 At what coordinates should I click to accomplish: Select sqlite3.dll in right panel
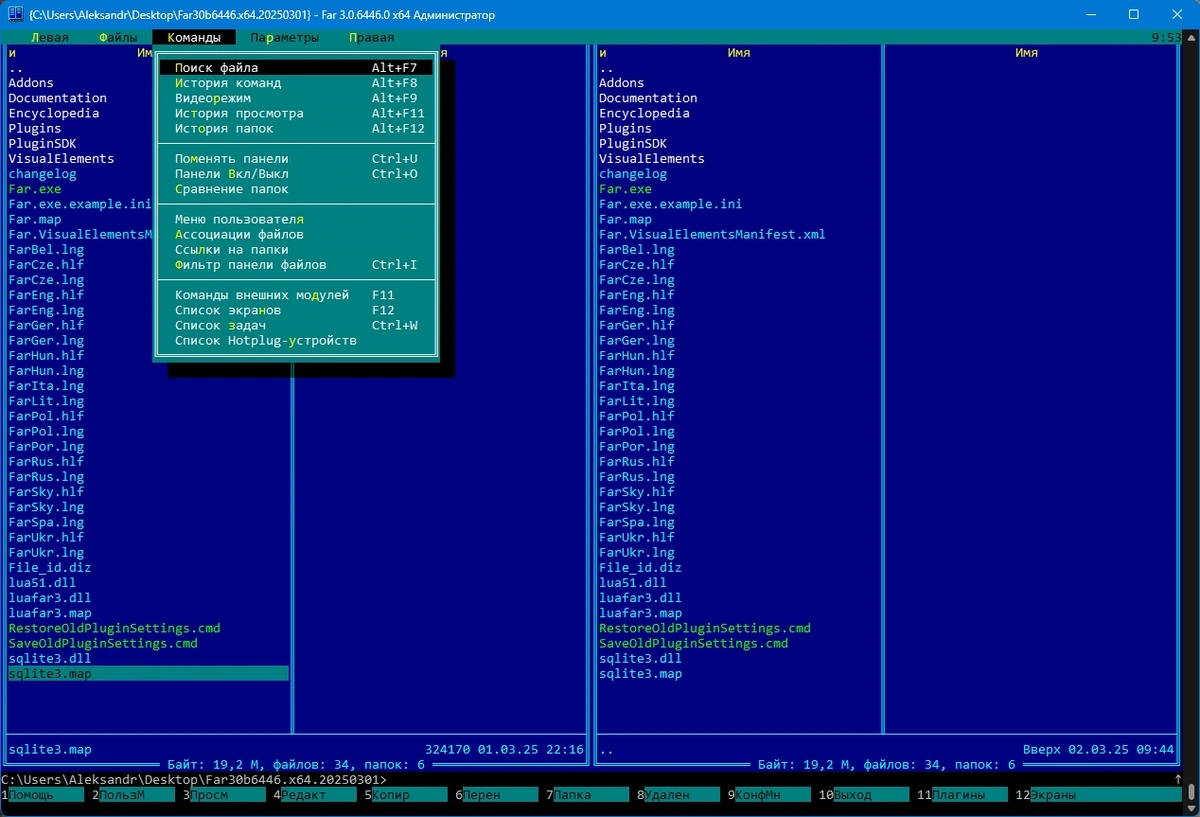640,658
